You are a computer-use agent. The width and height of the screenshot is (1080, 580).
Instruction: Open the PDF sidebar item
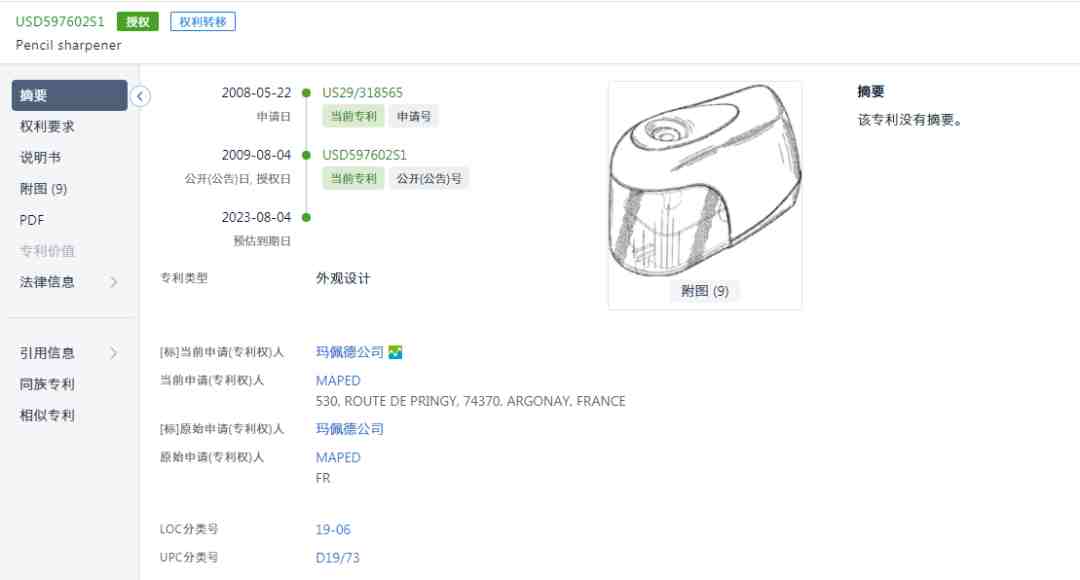[x=32, y=220]
